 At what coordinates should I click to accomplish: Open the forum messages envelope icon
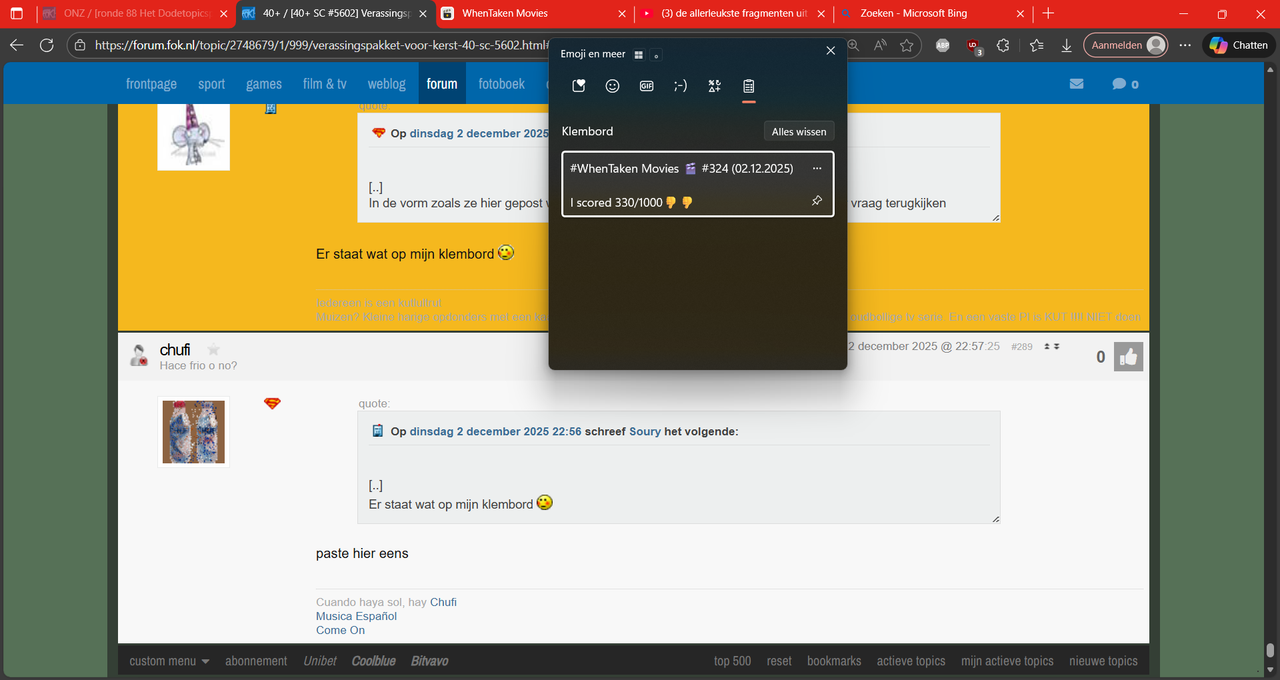click(x=1076, y=84)
